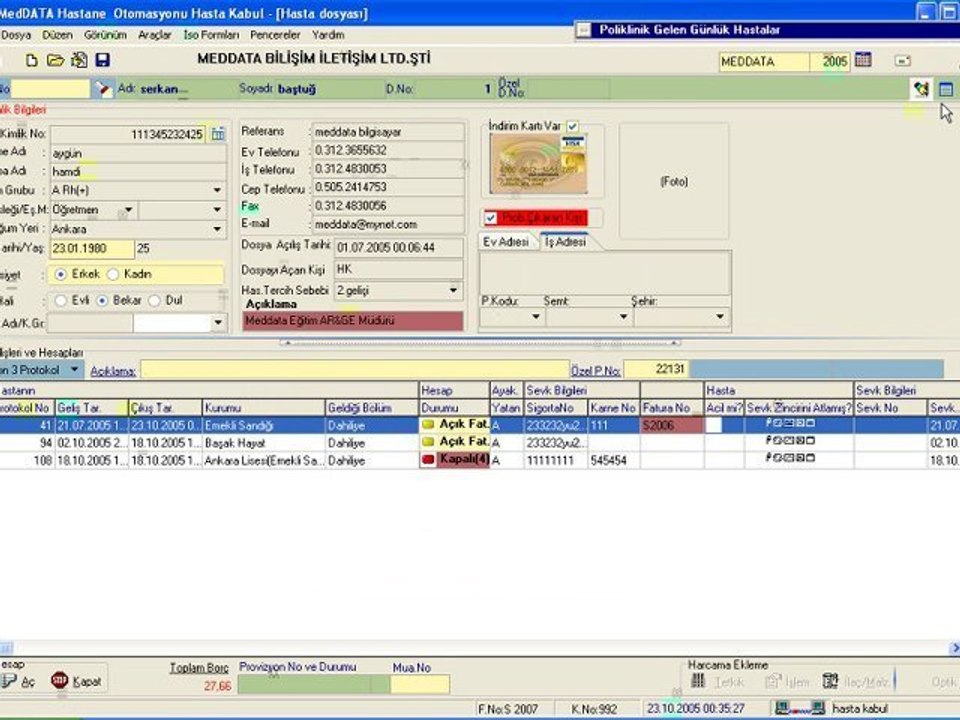960x720 pixels.
Task: Click the Aç icon in the Hesap section
Action: click(x=9, y=681)
